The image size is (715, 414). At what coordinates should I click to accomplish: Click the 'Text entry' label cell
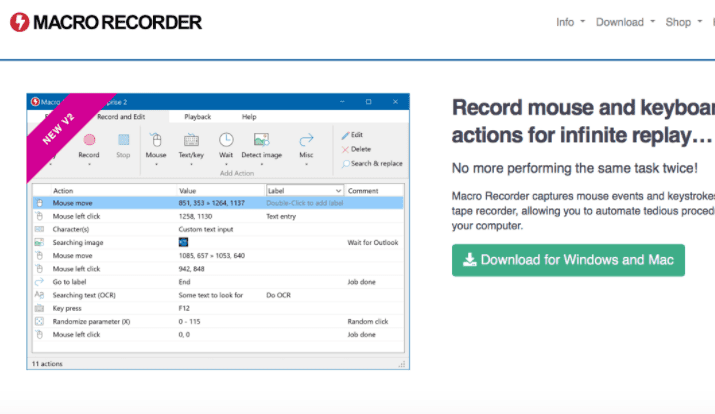click(x=281, y=216)
